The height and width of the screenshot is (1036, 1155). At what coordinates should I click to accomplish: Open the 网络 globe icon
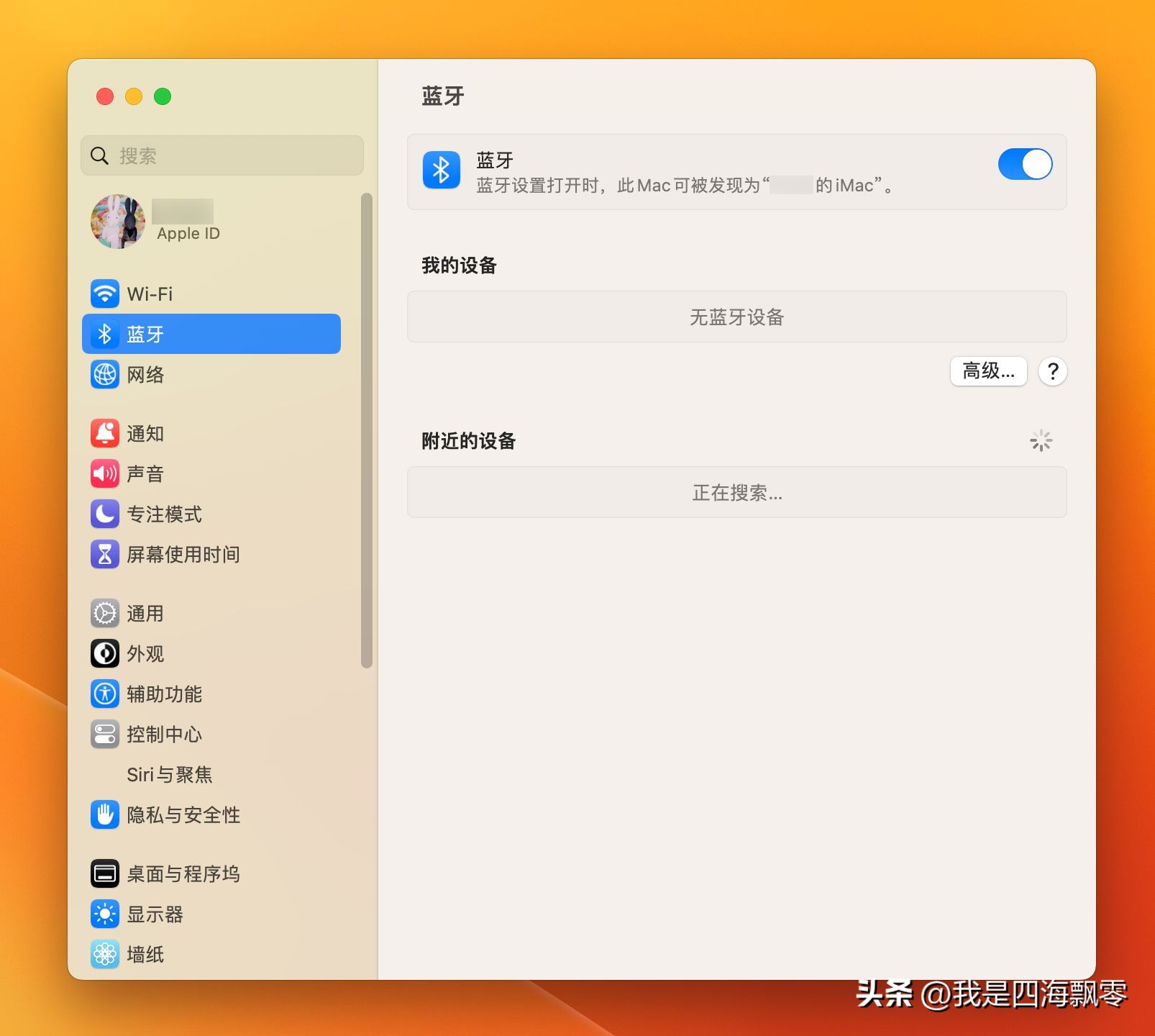tap(105, 374)
